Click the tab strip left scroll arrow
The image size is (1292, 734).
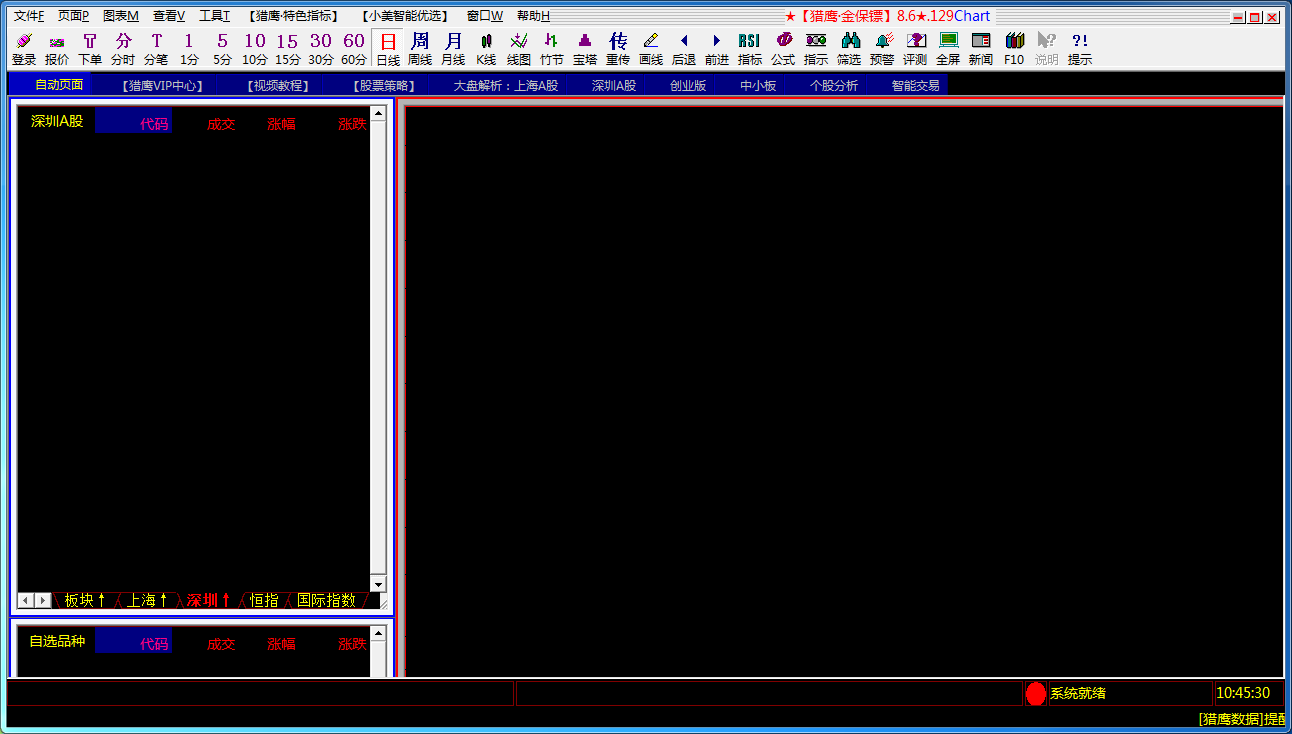[x=26, y=600]
